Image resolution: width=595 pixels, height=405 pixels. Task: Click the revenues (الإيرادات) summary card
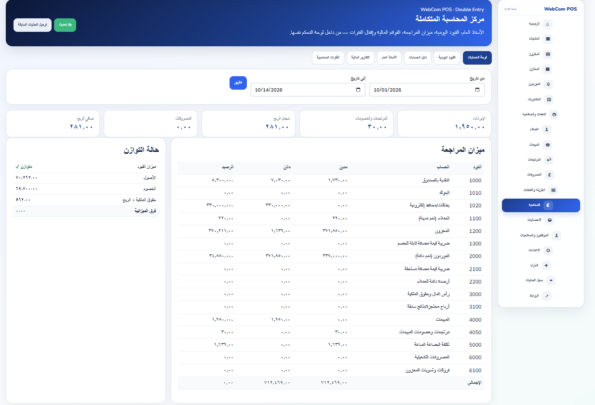(x=444, y=124)
